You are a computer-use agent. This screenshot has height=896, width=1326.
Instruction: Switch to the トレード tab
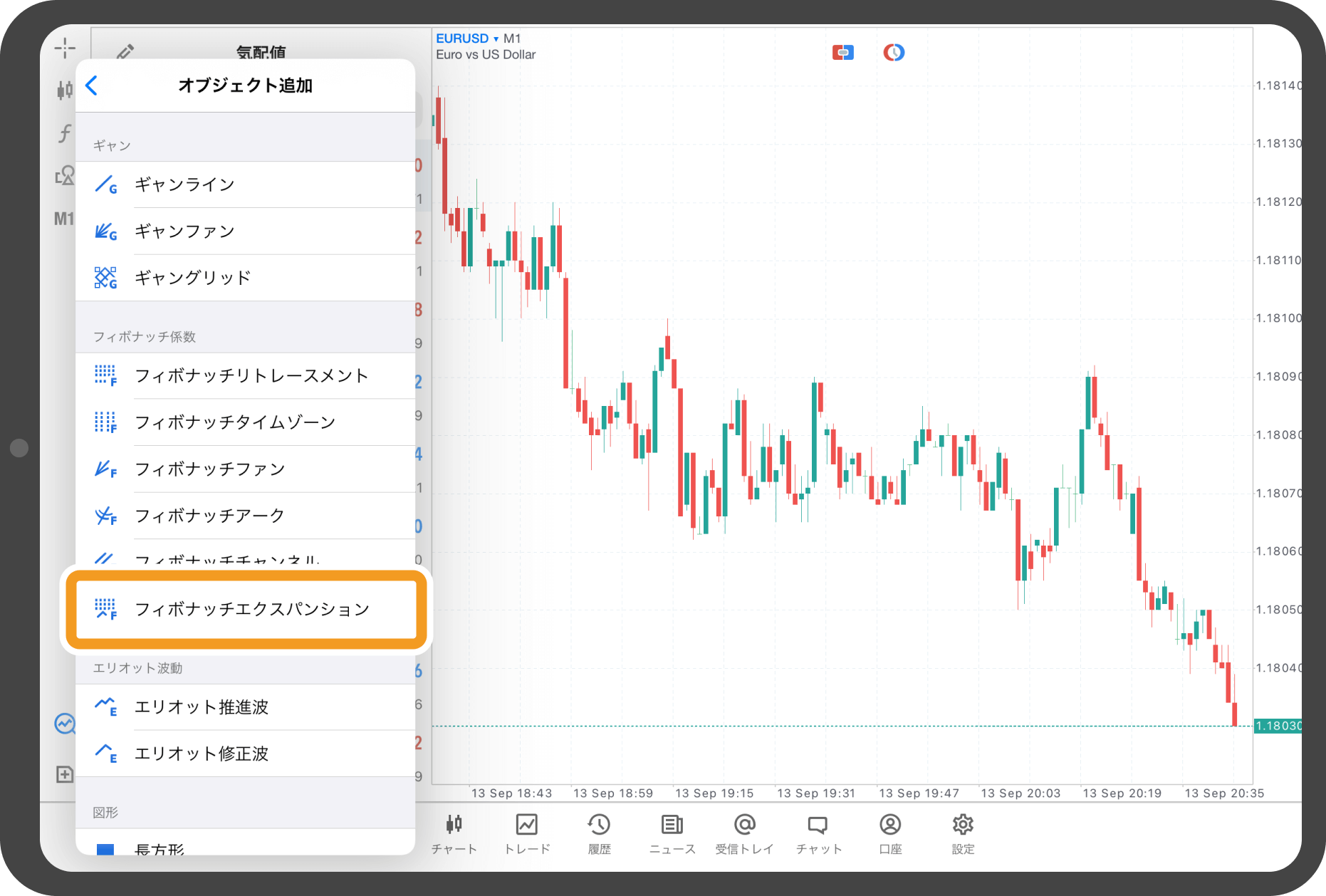(527, 833)
